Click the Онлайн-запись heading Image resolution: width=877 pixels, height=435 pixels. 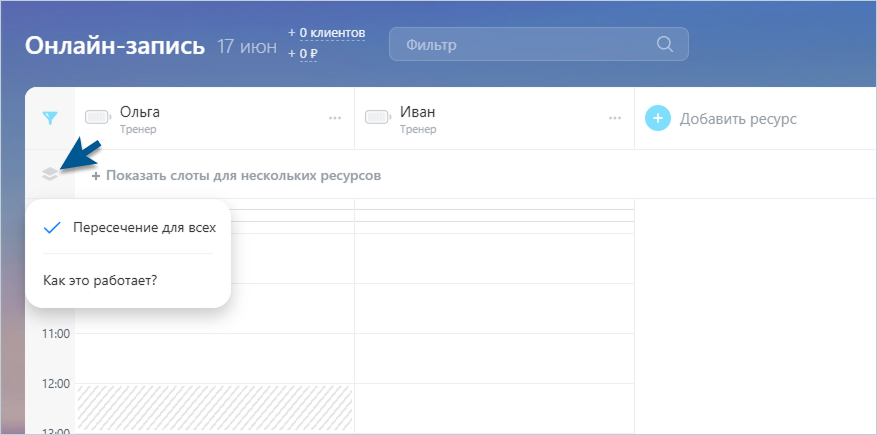pos(115,46)
